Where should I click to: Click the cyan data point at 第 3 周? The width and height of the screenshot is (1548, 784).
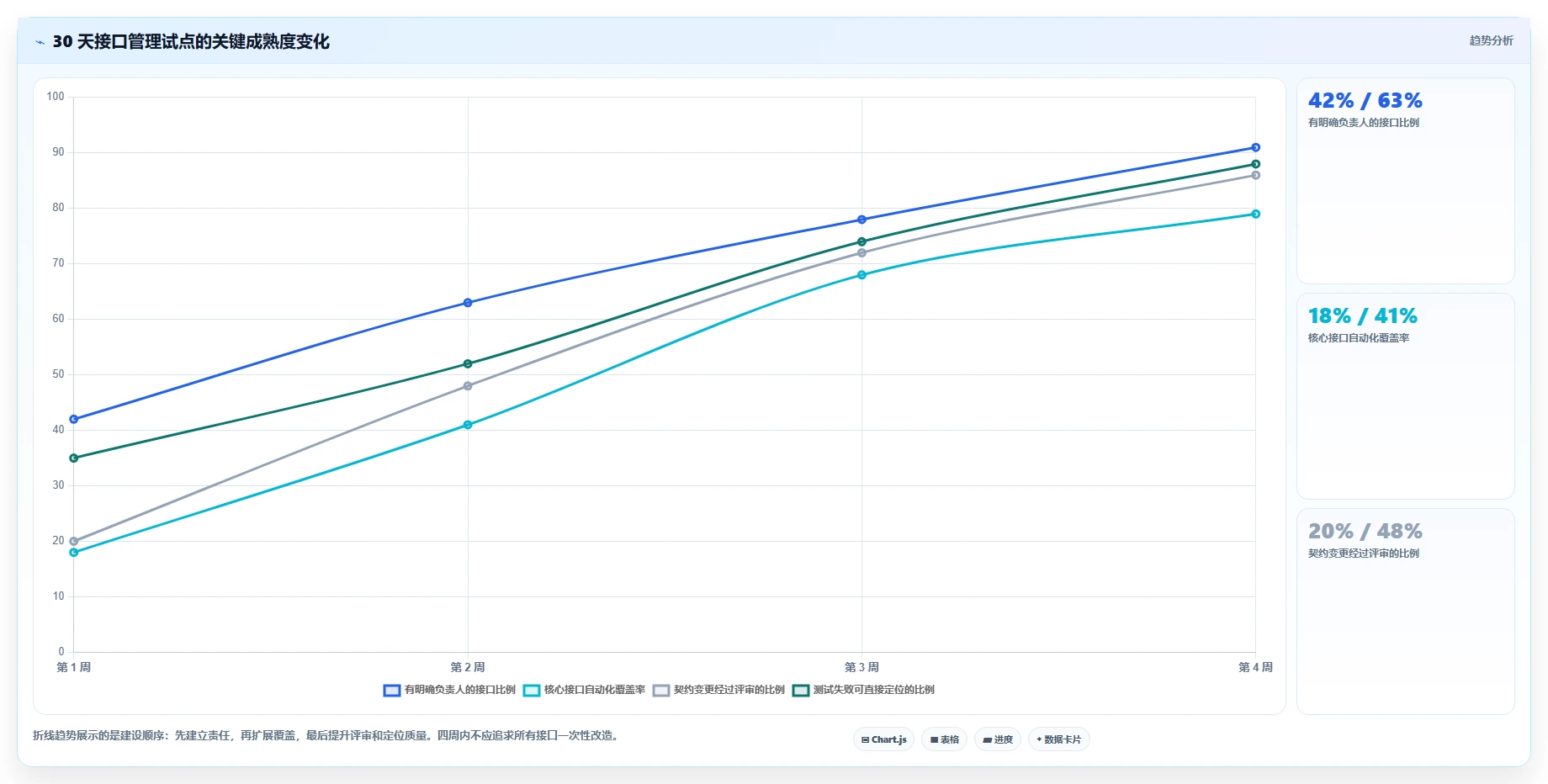(861, 275)
